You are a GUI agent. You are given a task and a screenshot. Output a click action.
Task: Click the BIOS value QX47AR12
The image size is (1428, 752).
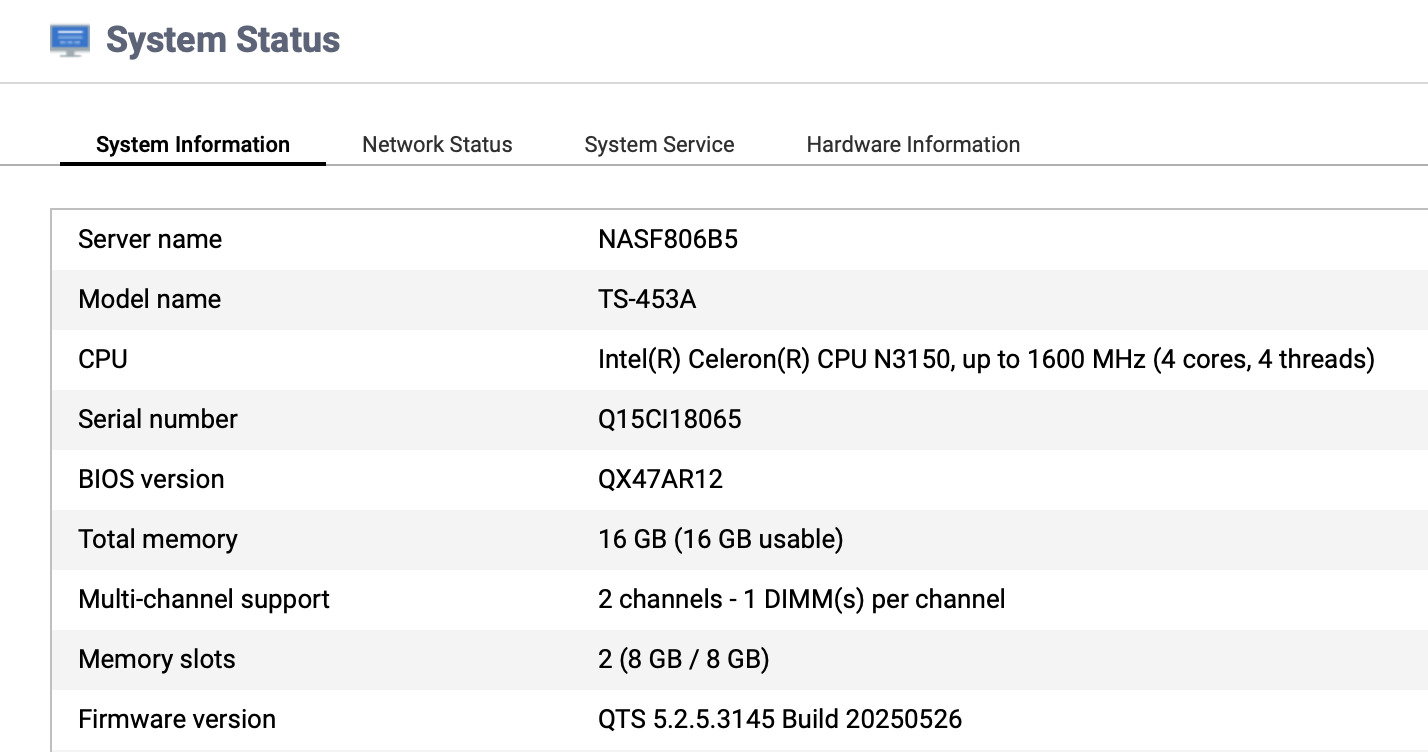coord(660,480)
